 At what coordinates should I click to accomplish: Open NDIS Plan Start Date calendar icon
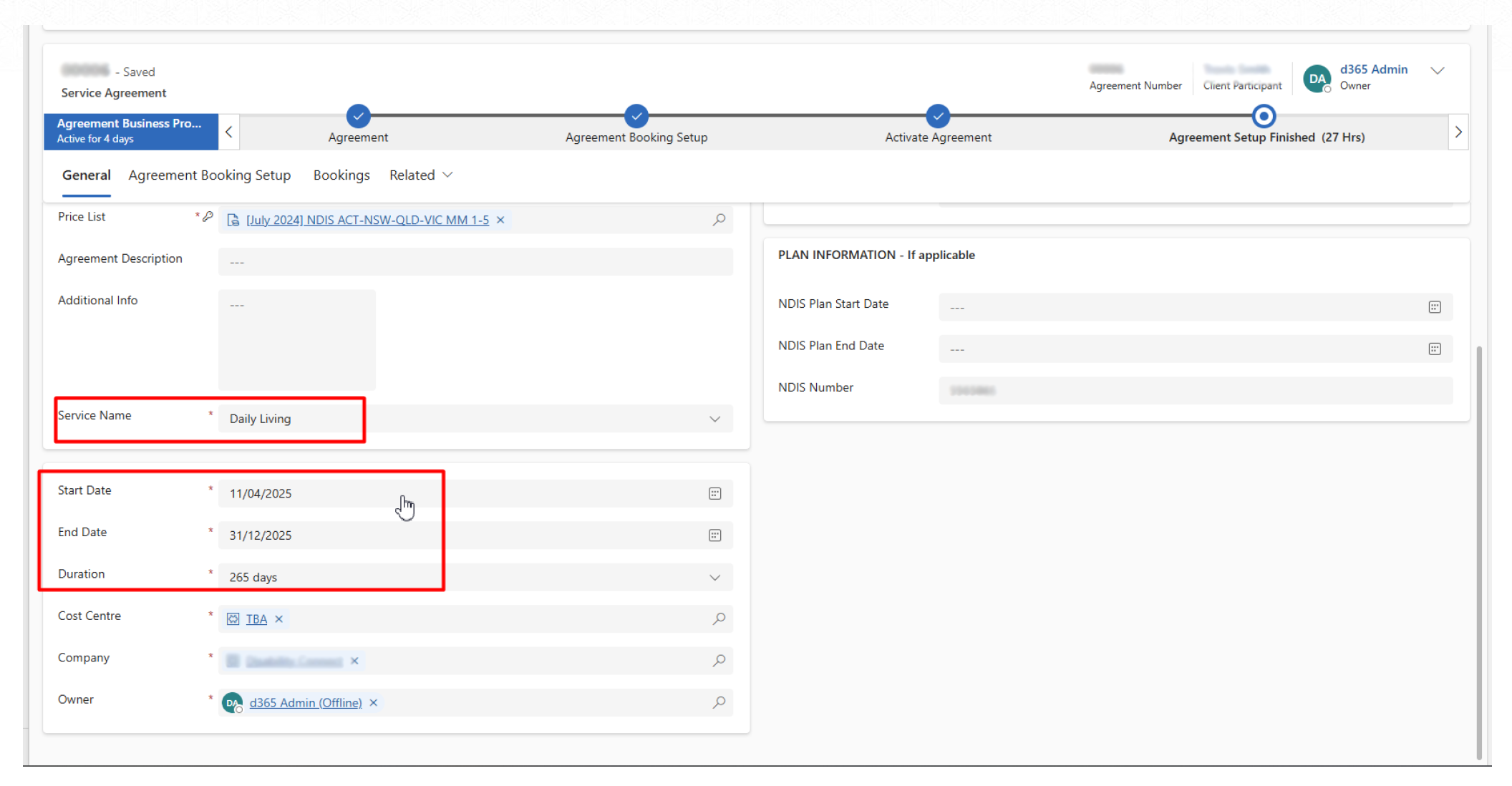pos(1434,307)
